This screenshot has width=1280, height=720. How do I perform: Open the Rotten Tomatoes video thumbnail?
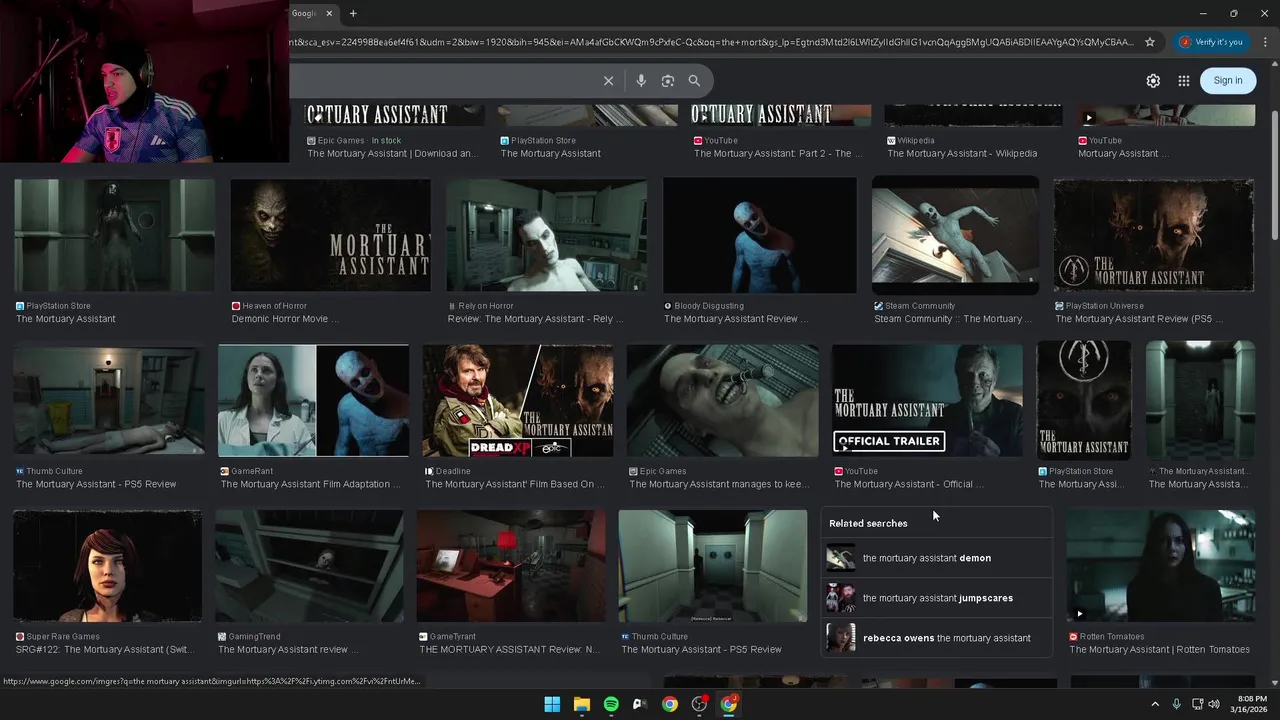(x=1160, y=566)
